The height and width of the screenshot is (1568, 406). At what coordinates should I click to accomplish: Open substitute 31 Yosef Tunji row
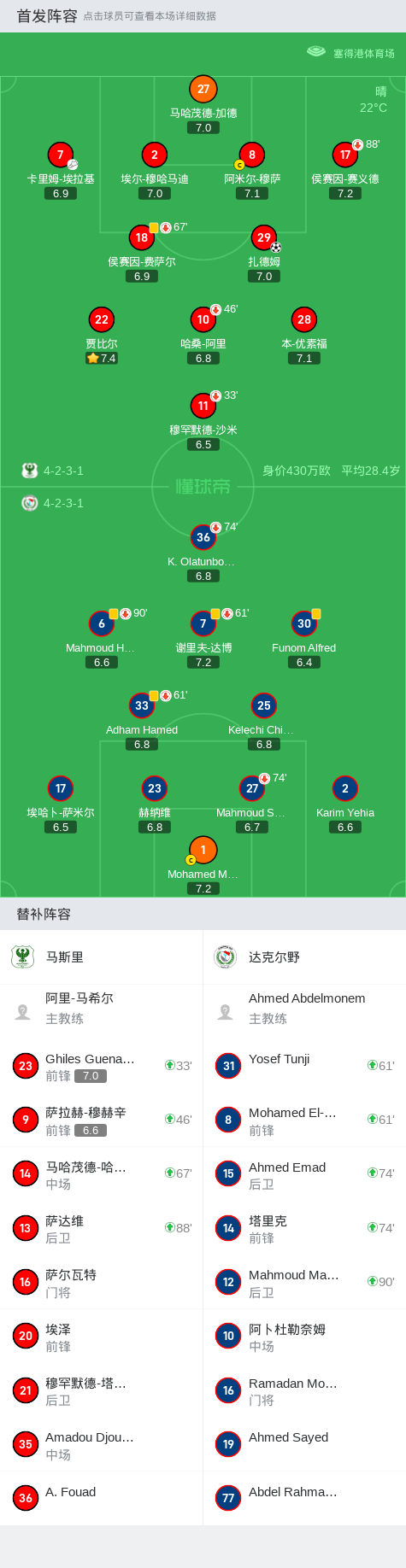pyautogui.click(x=304, y=1066)
